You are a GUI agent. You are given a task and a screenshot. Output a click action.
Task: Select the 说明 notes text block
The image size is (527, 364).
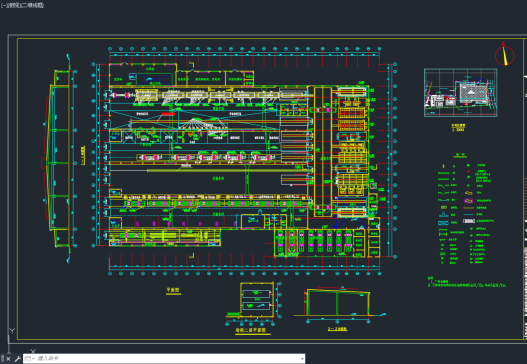tap(467, 282)
